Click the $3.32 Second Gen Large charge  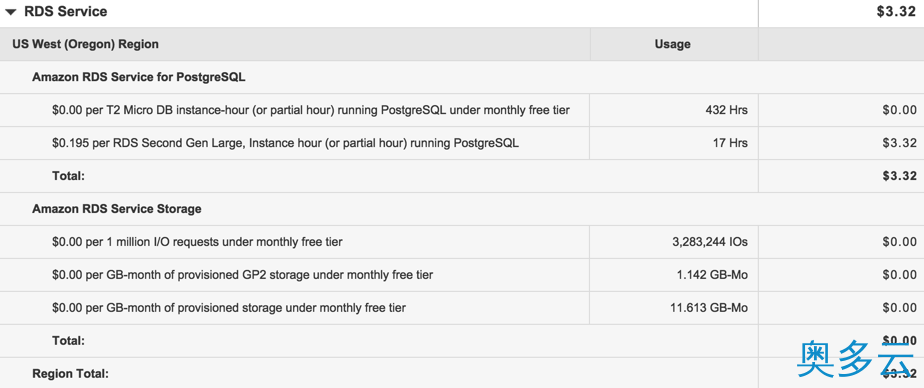coord(899,143)
